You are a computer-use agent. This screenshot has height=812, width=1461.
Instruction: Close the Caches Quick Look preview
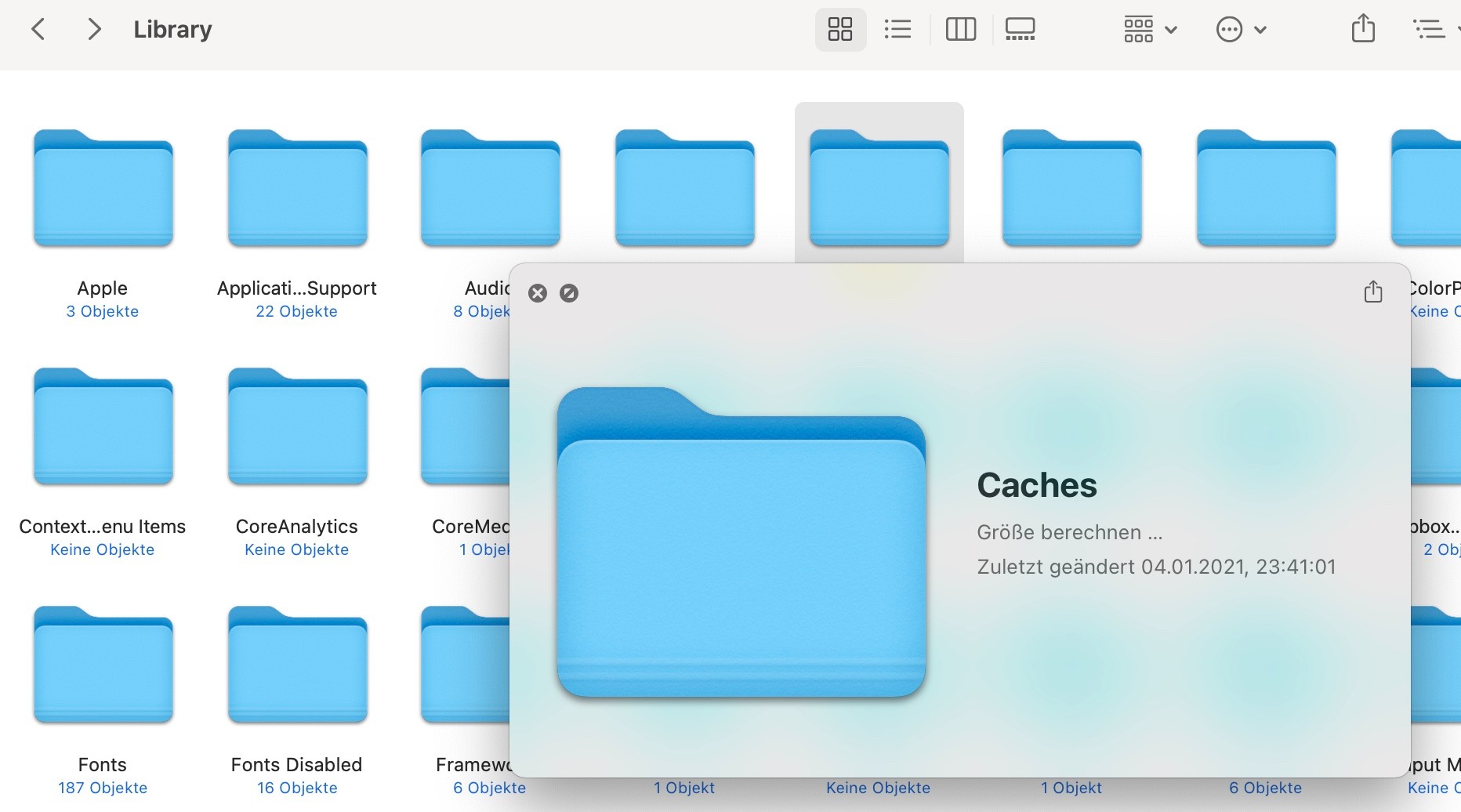(x=538, y=293)
